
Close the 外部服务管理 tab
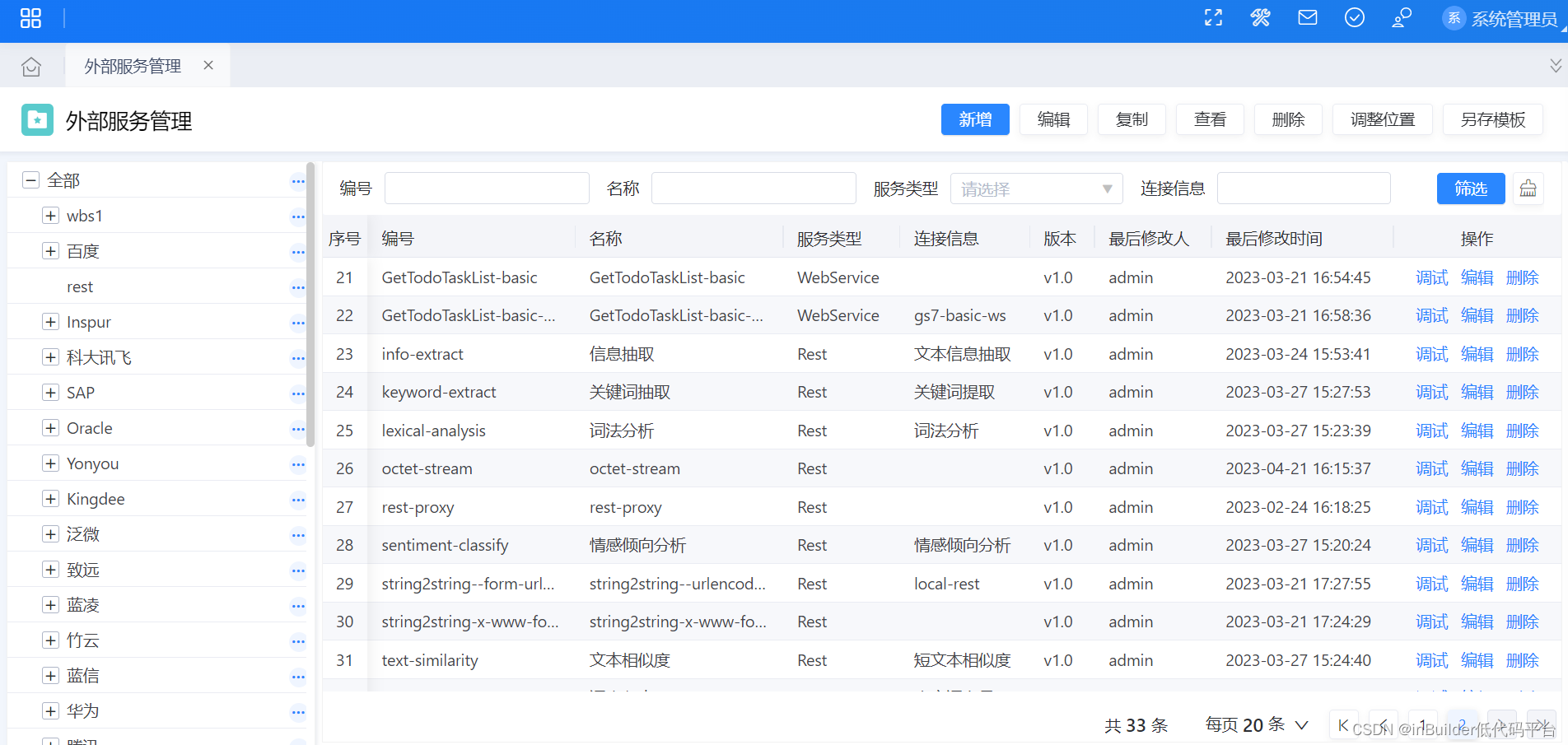(208, 65)
